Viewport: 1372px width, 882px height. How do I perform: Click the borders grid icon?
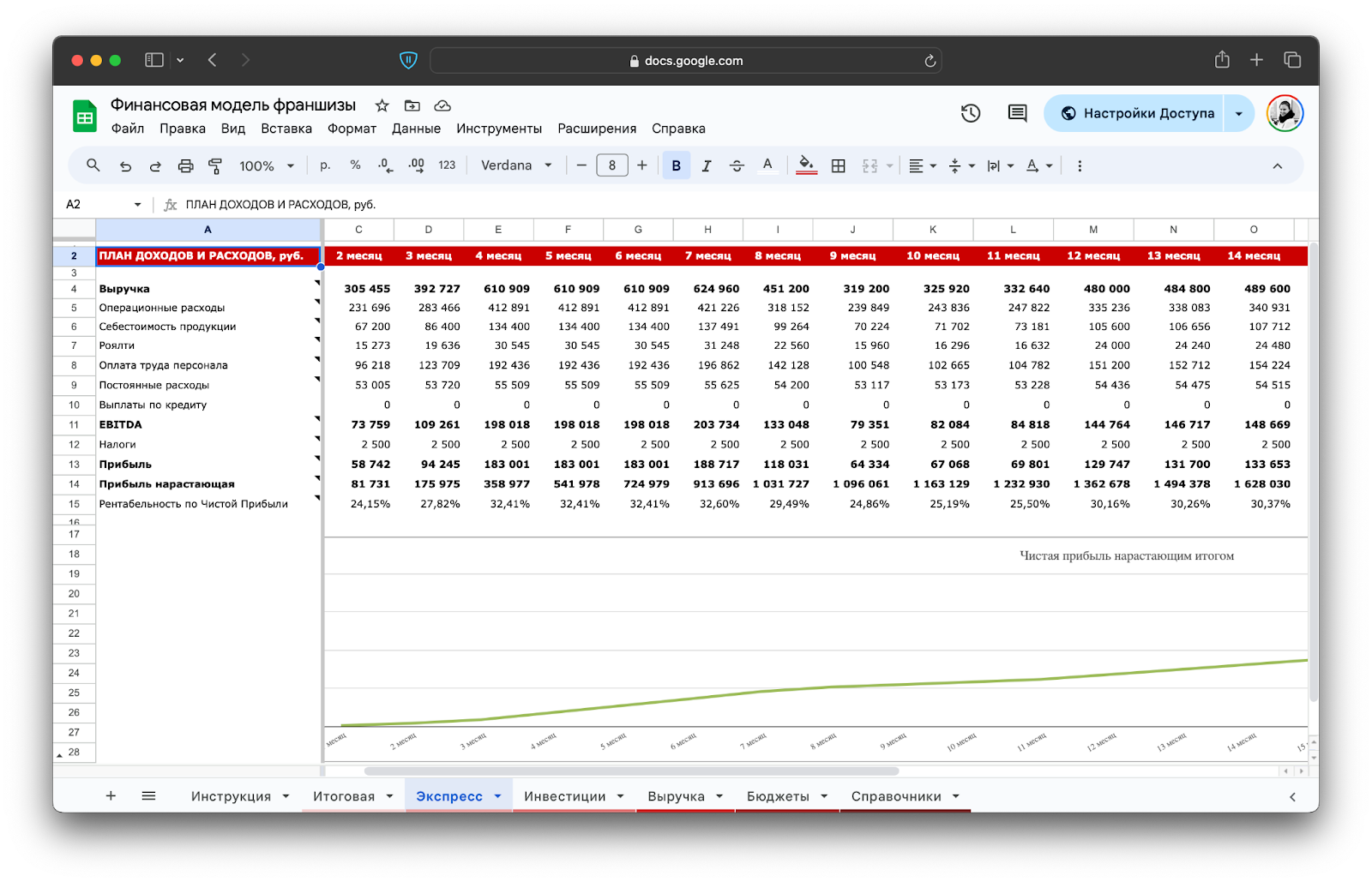(839, 166)
